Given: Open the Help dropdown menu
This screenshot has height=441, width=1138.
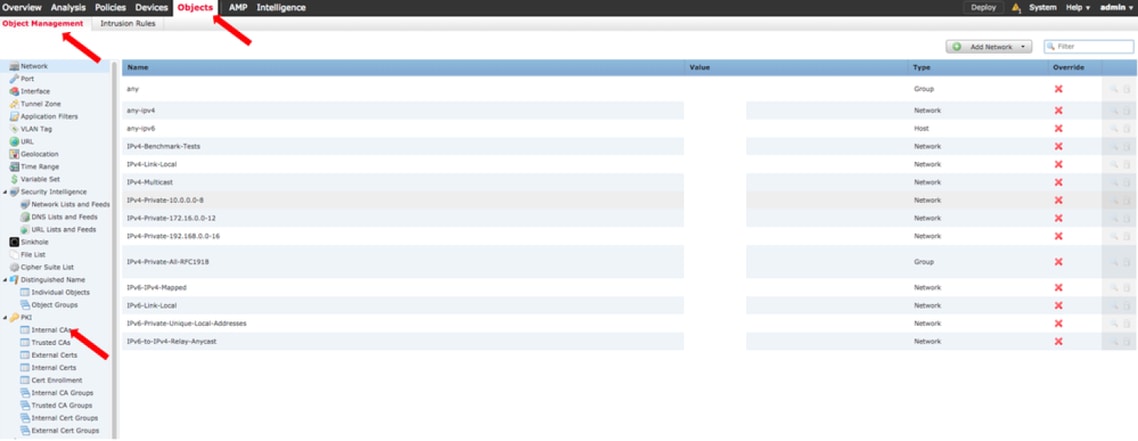Looking at the screenshot, I should 1078,7.
